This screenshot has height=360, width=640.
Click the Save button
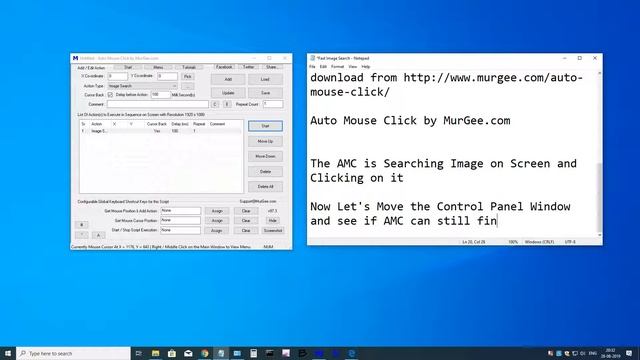[265, 93]
